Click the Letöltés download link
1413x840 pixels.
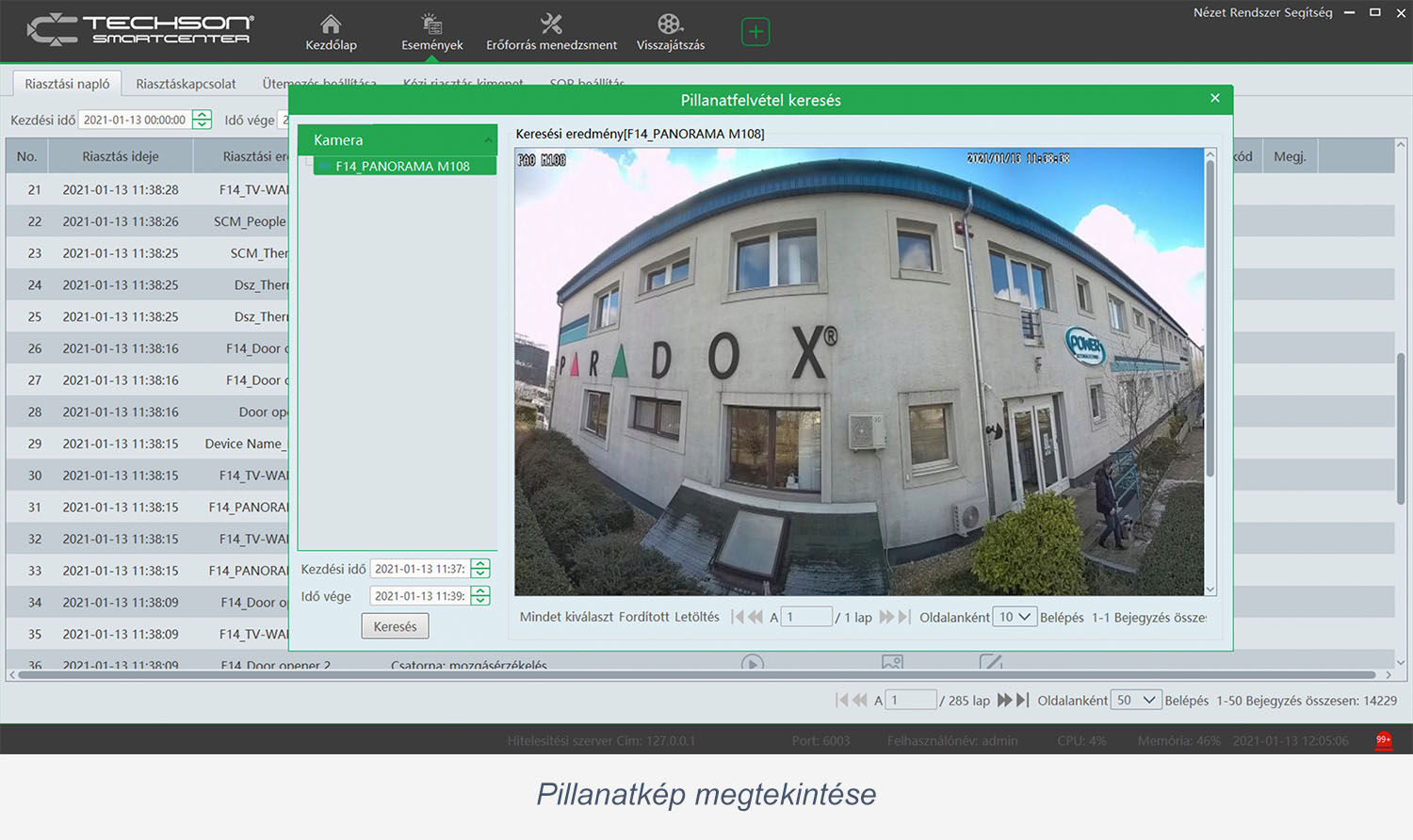696,617
